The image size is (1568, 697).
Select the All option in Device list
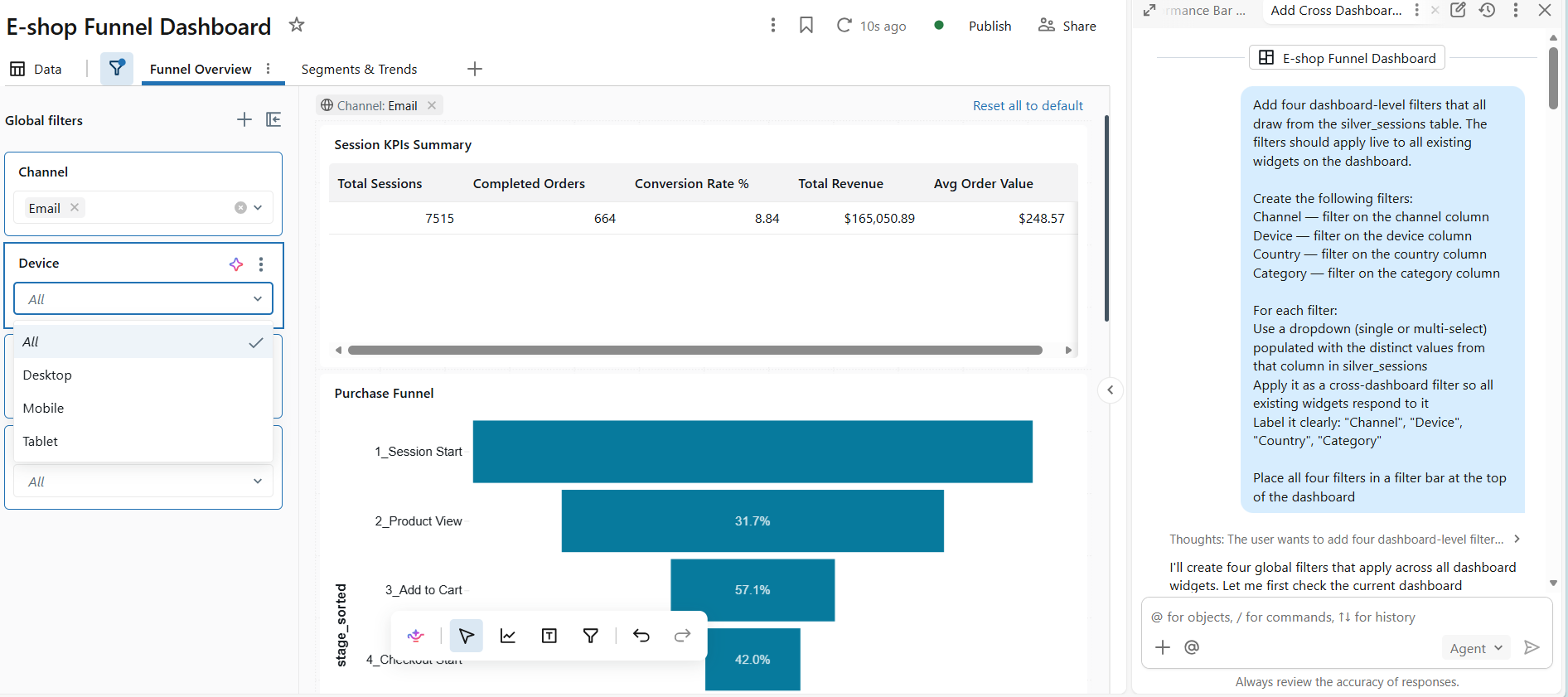pos(143,341)
